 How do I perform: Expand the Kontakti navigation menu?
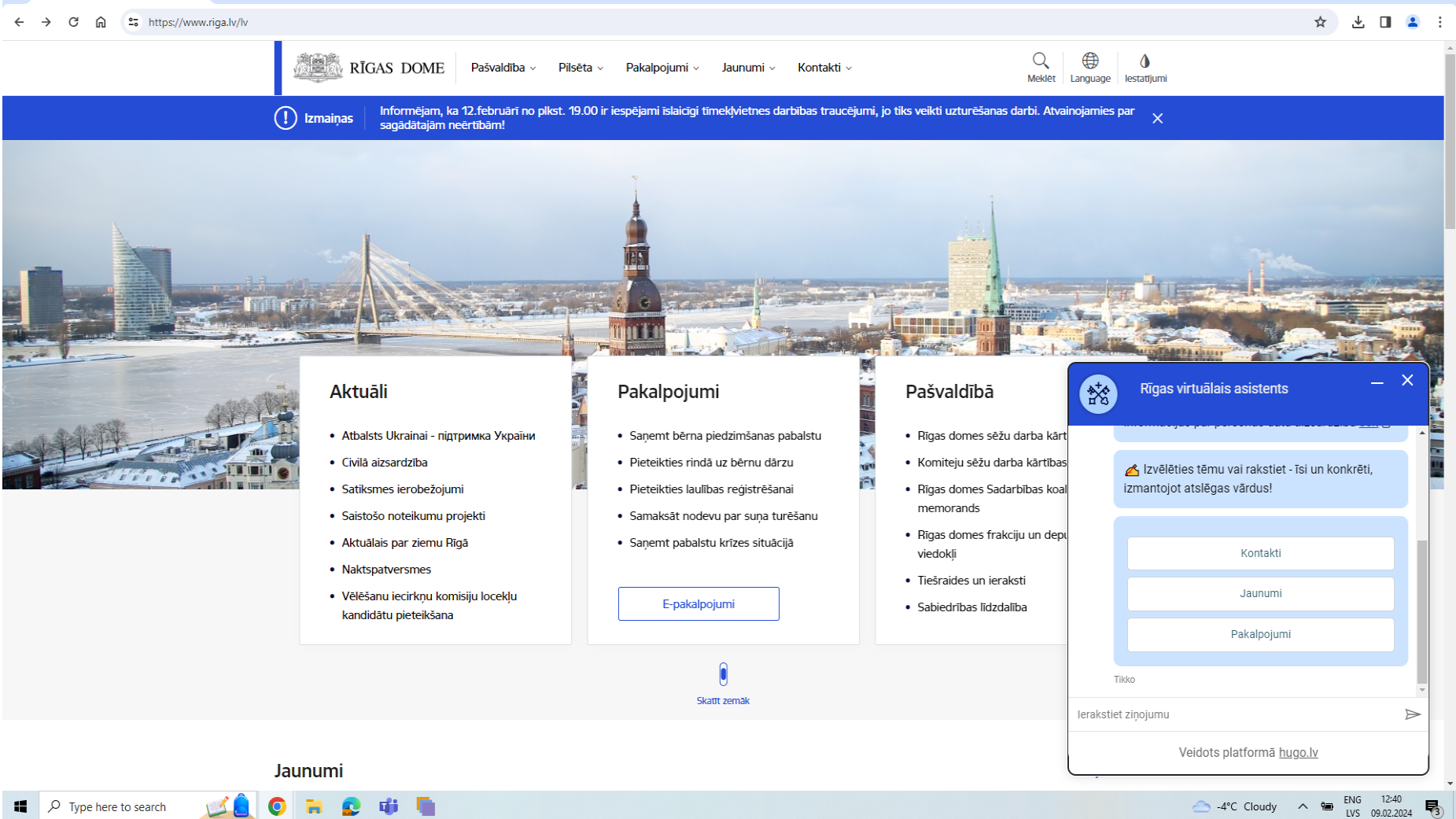coord(824,68)
